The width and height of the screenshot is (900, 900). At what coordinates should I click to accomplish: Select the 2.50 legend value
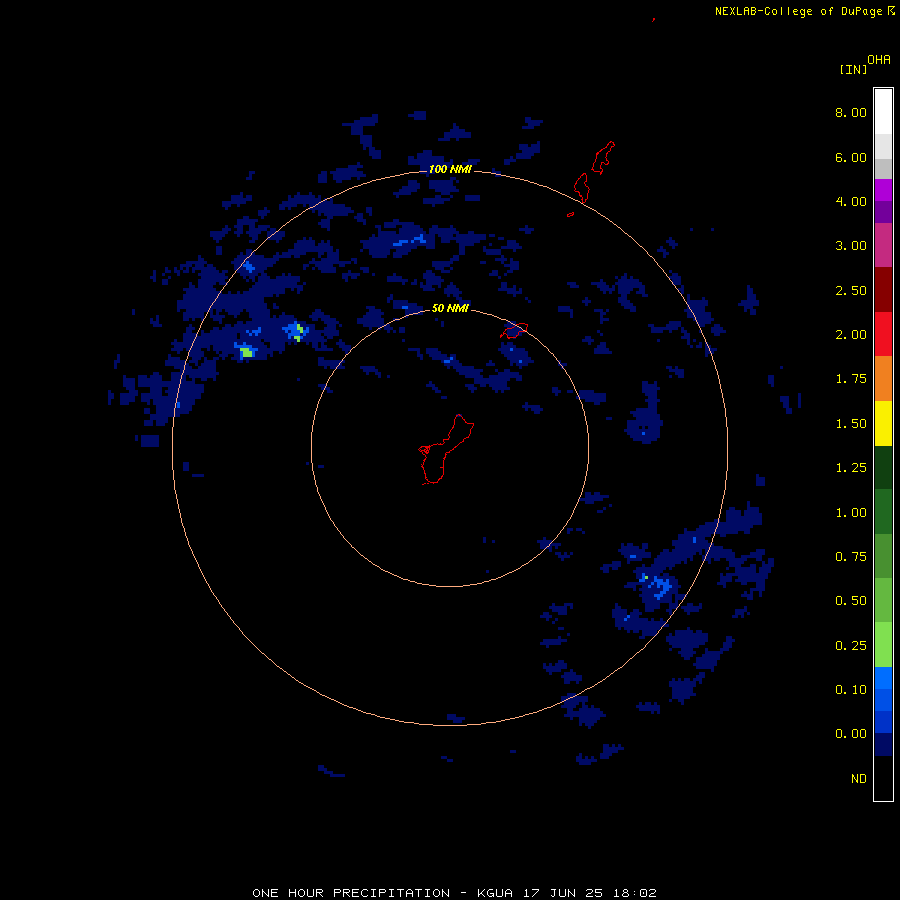point(851,290)
